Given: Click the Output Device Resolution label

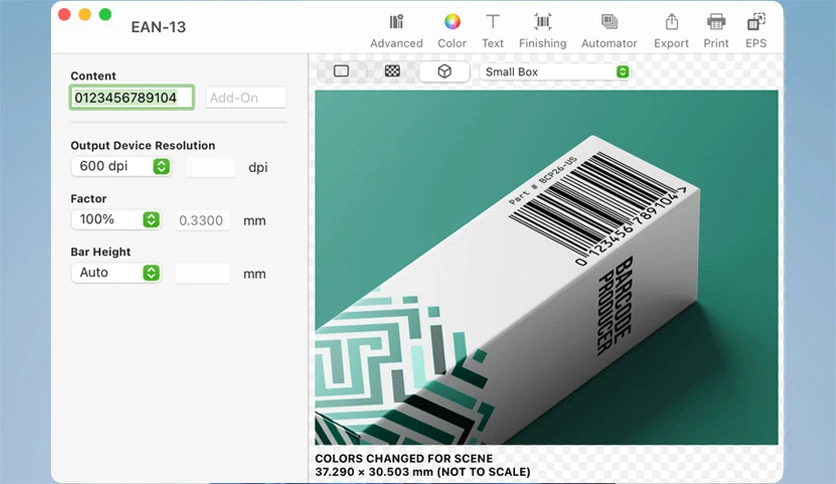Looking at the screenshot, I should coord(143,146).
